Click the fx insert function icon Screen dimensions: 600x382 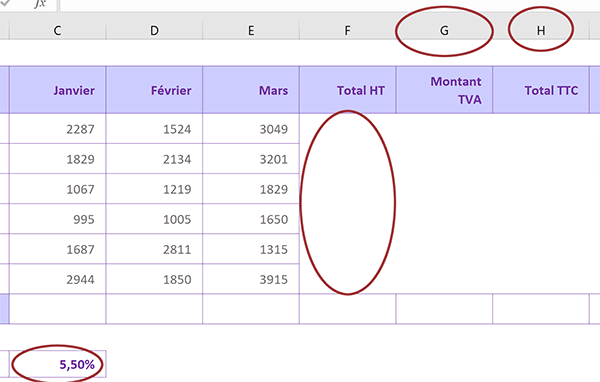point(39,4)
